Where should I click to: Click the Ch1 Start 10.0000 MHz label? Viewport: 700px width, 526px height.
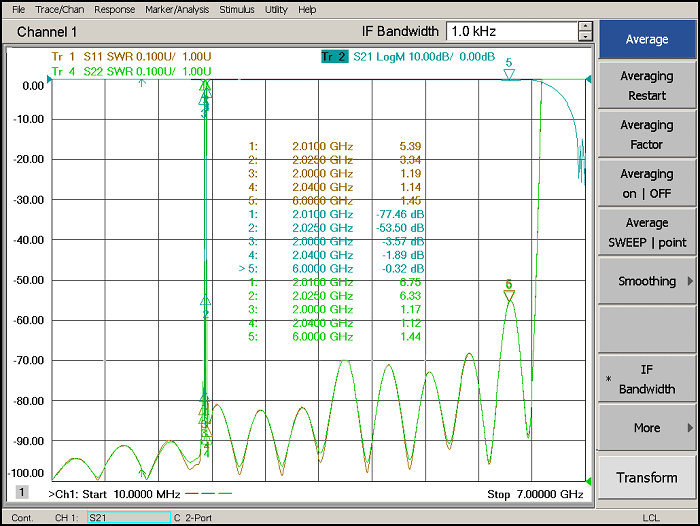click(x=114, y=494)
